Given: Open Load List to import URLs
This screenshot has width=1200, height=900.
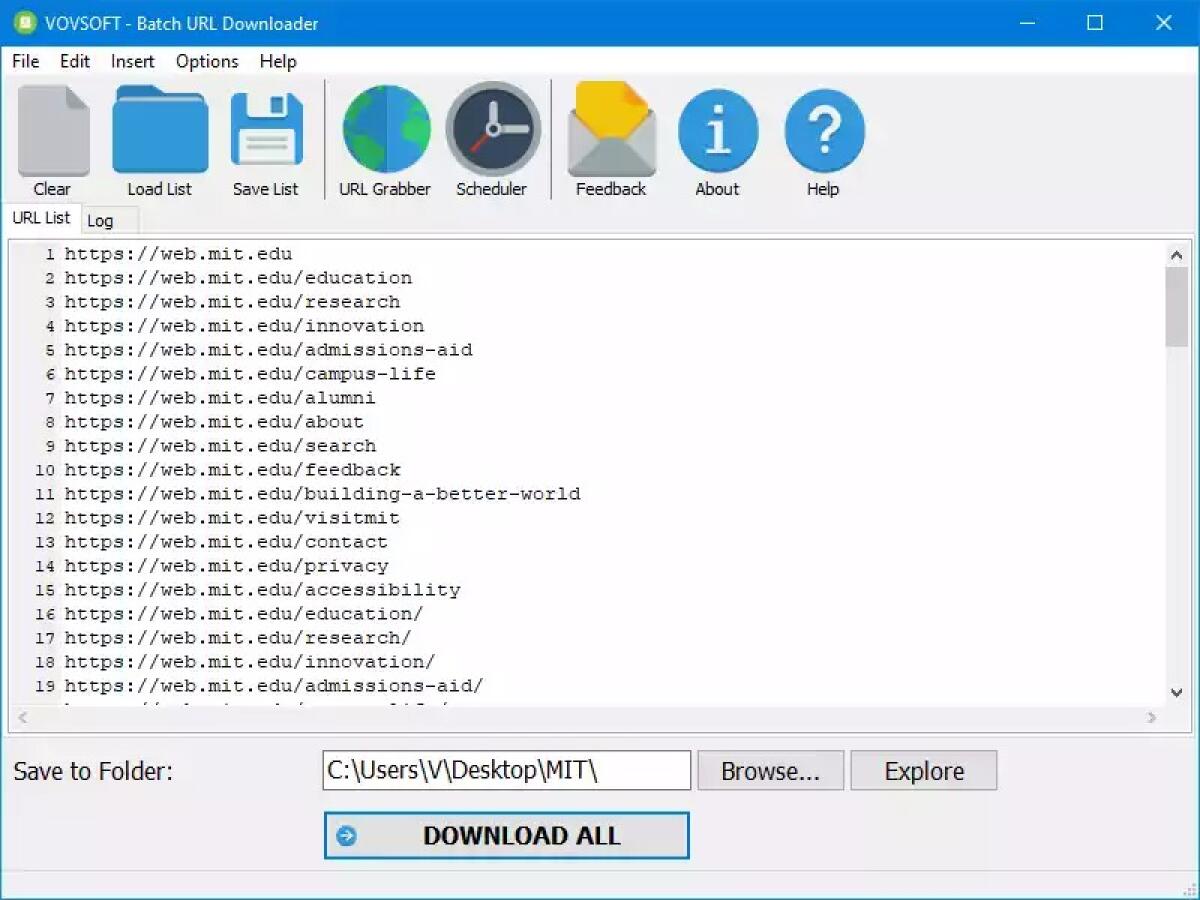Looking at the screenshot, I should point(160,130).
